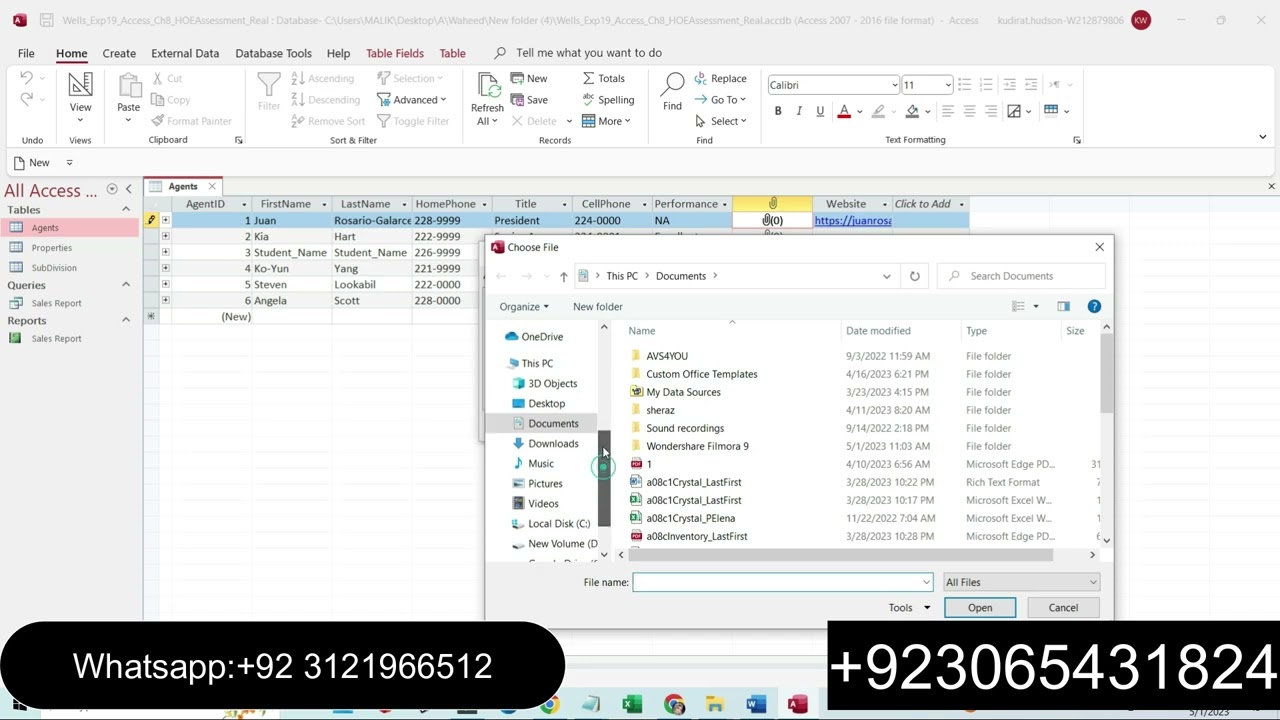The width and height of the screenshot is (1280, 720).
Task: Open the font size 11 dropdown
Action: tap(948, 85)
